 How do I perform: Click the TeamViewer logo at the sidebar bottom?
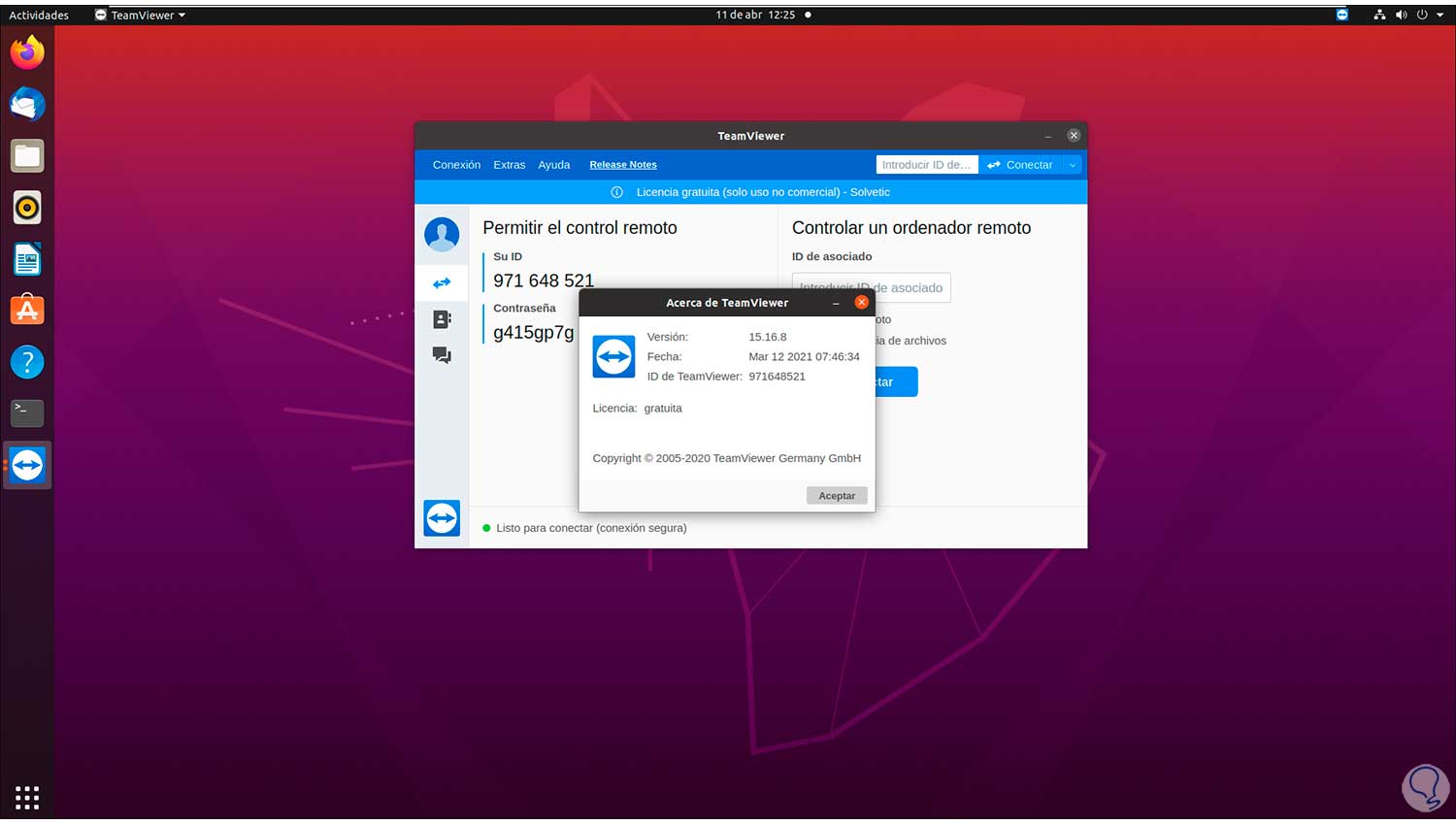tap(442, 518)
